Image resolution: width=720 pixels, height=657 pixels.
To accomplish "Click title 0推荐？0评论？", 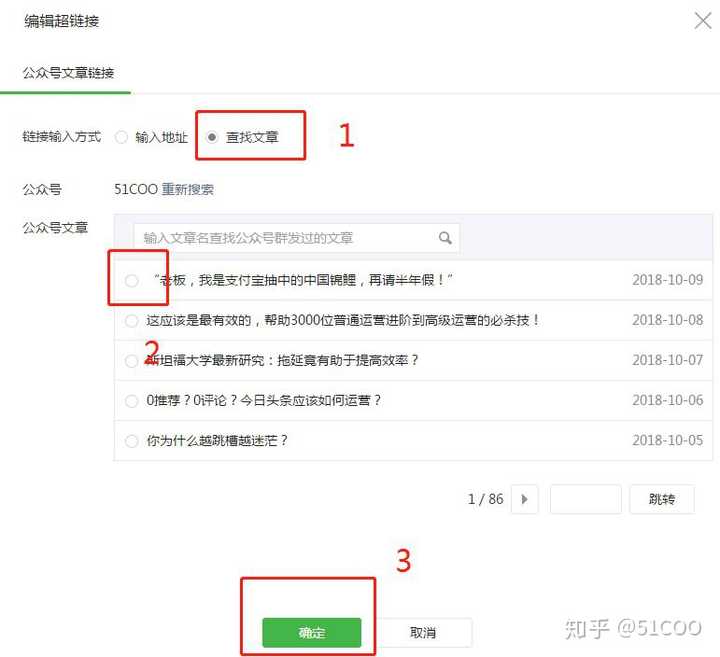I will 264,400.
